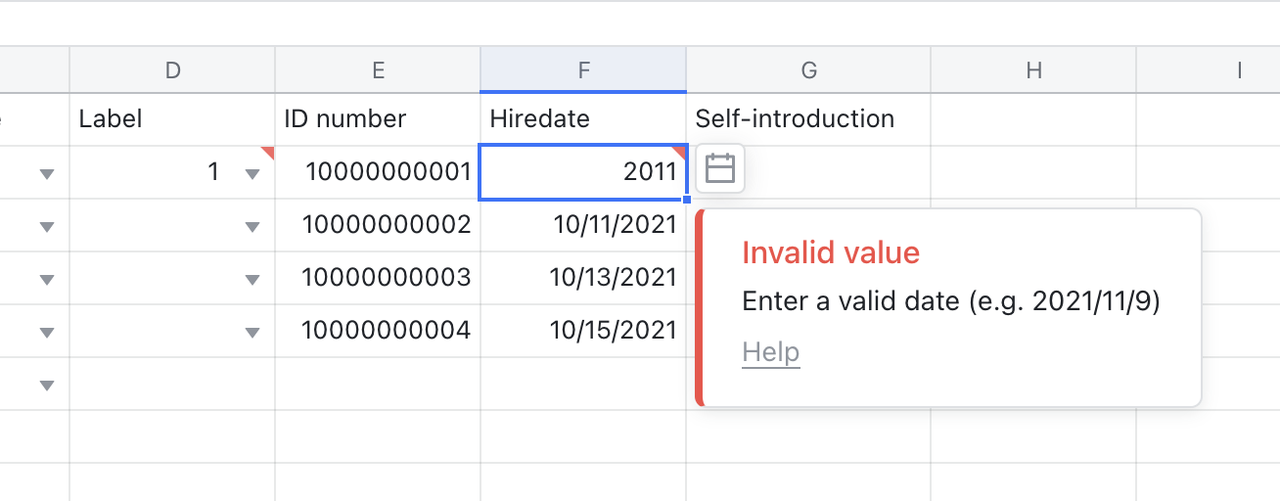1280x501 pixels.
Task: Open the Label dropdown showing value 1
Action: click(x=252, y=174)
